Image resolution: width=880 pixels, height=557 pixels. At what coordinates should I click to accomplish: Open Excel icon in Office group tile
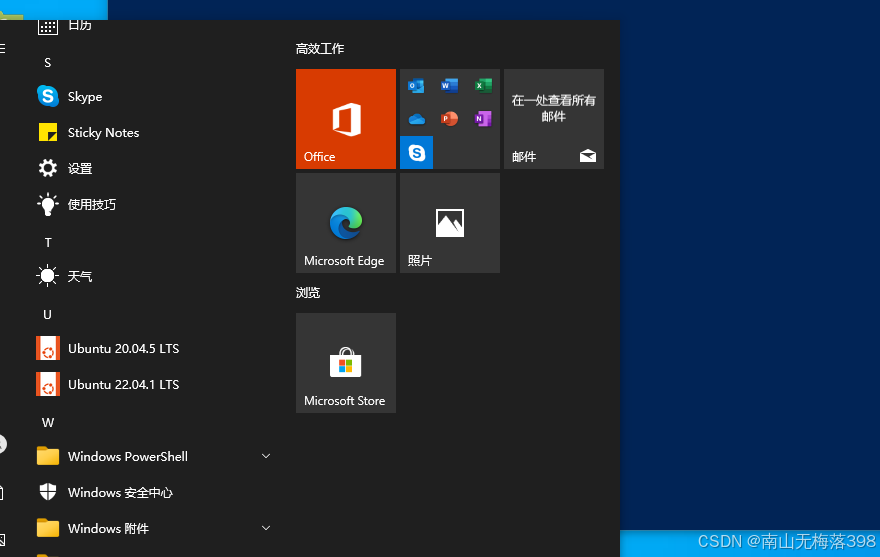coord(483,85)
